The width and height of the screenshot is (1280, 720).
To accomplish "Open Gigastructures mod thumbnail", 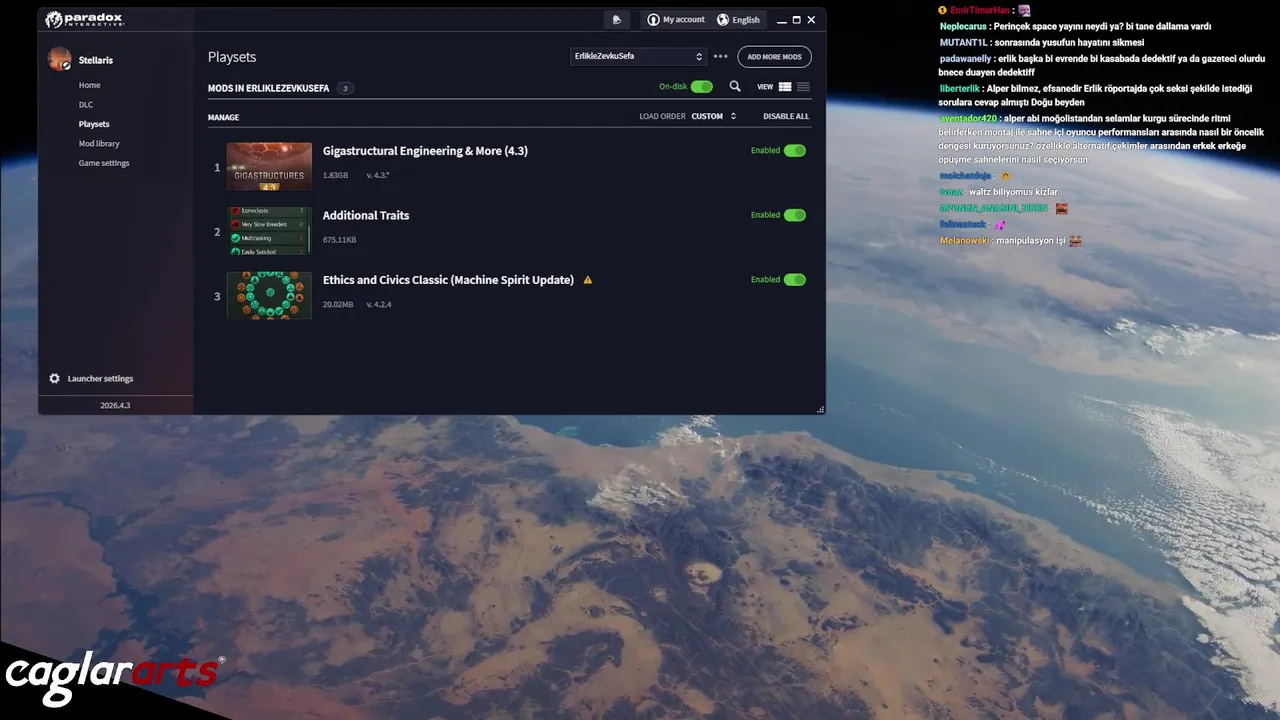I will [x=269, y=166].
